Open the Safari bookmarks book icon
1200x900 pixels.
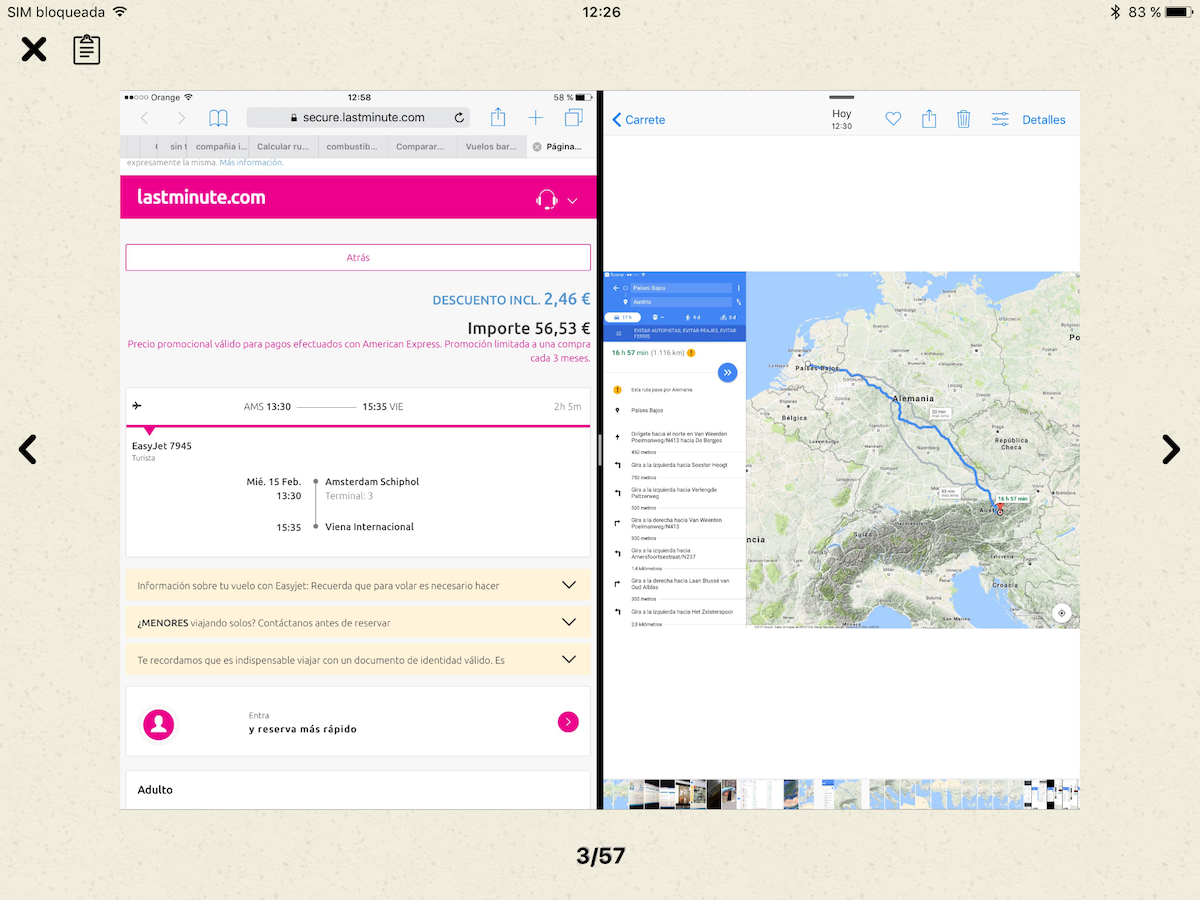(x=218, y=118)
